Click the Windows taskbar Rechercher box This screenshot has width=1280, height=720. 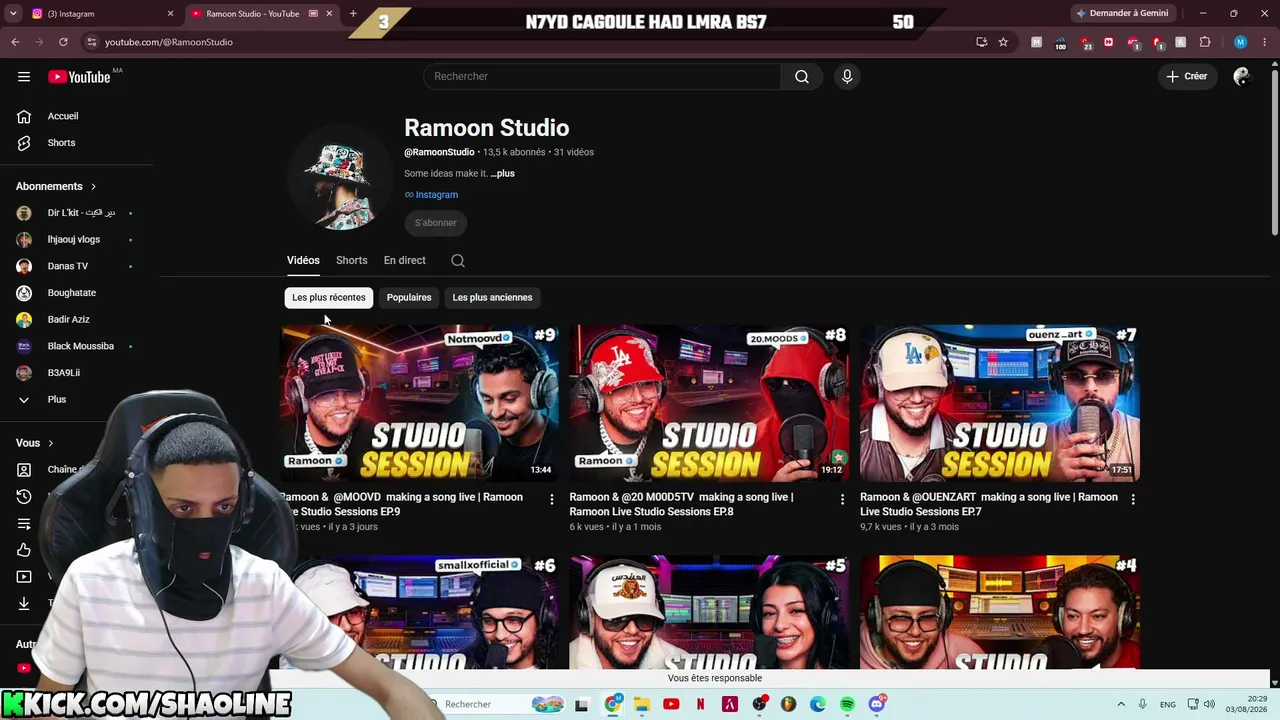pyautogui.click(x=494, y=704)
